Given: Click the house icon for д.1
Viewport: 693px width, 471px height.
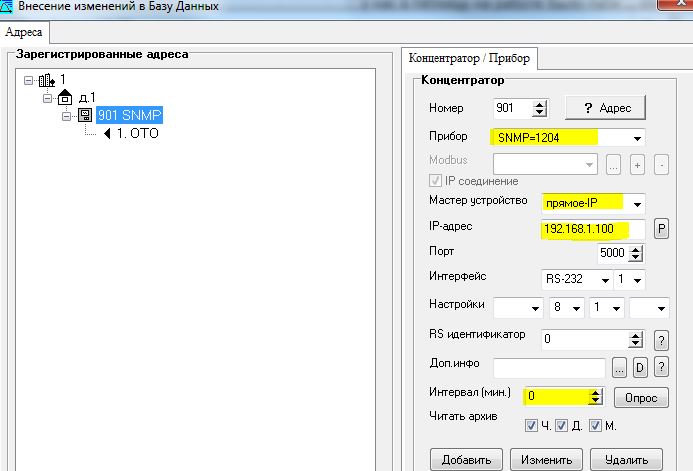Looking at the screenshot, I should click(65, 97).
